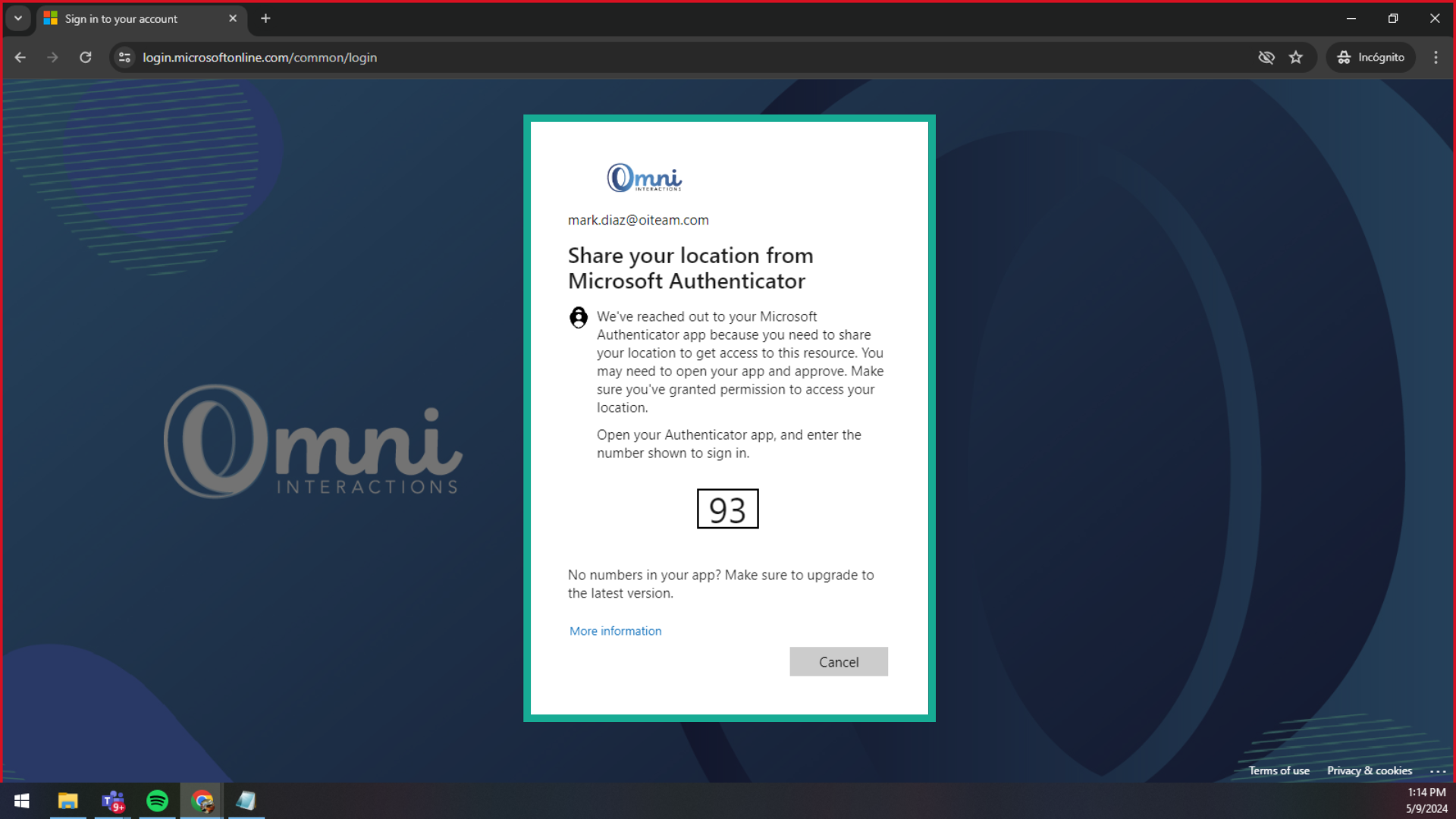Select the 'Sign in to your account' tab
Screen dimensions: 1456x819
click(121, 18)
